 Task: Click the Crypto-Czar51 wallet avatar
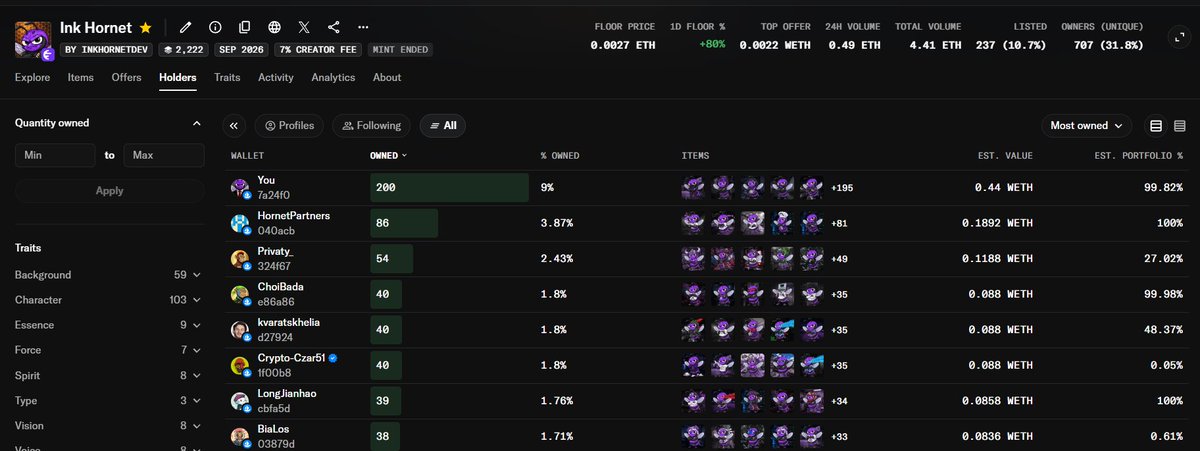[x=240, y=366]
